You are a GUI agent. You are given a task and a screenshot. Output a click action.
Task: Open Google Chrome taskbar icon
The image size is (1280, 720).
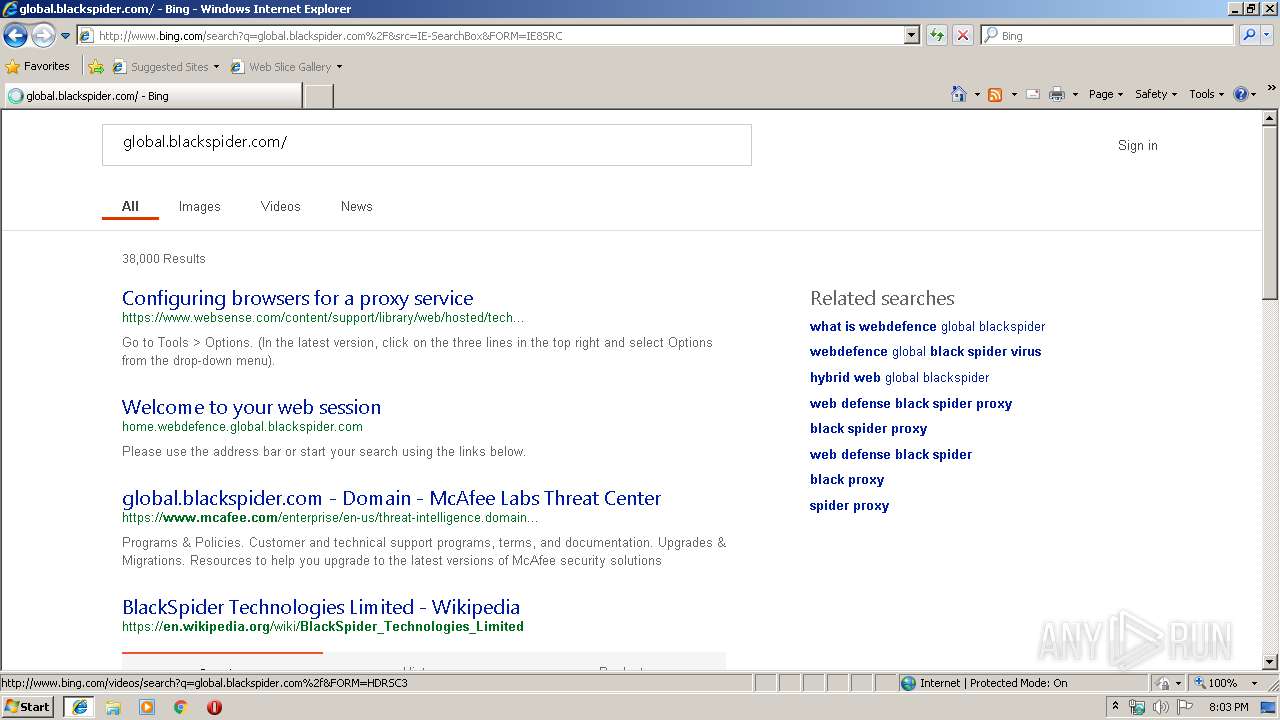181,707
